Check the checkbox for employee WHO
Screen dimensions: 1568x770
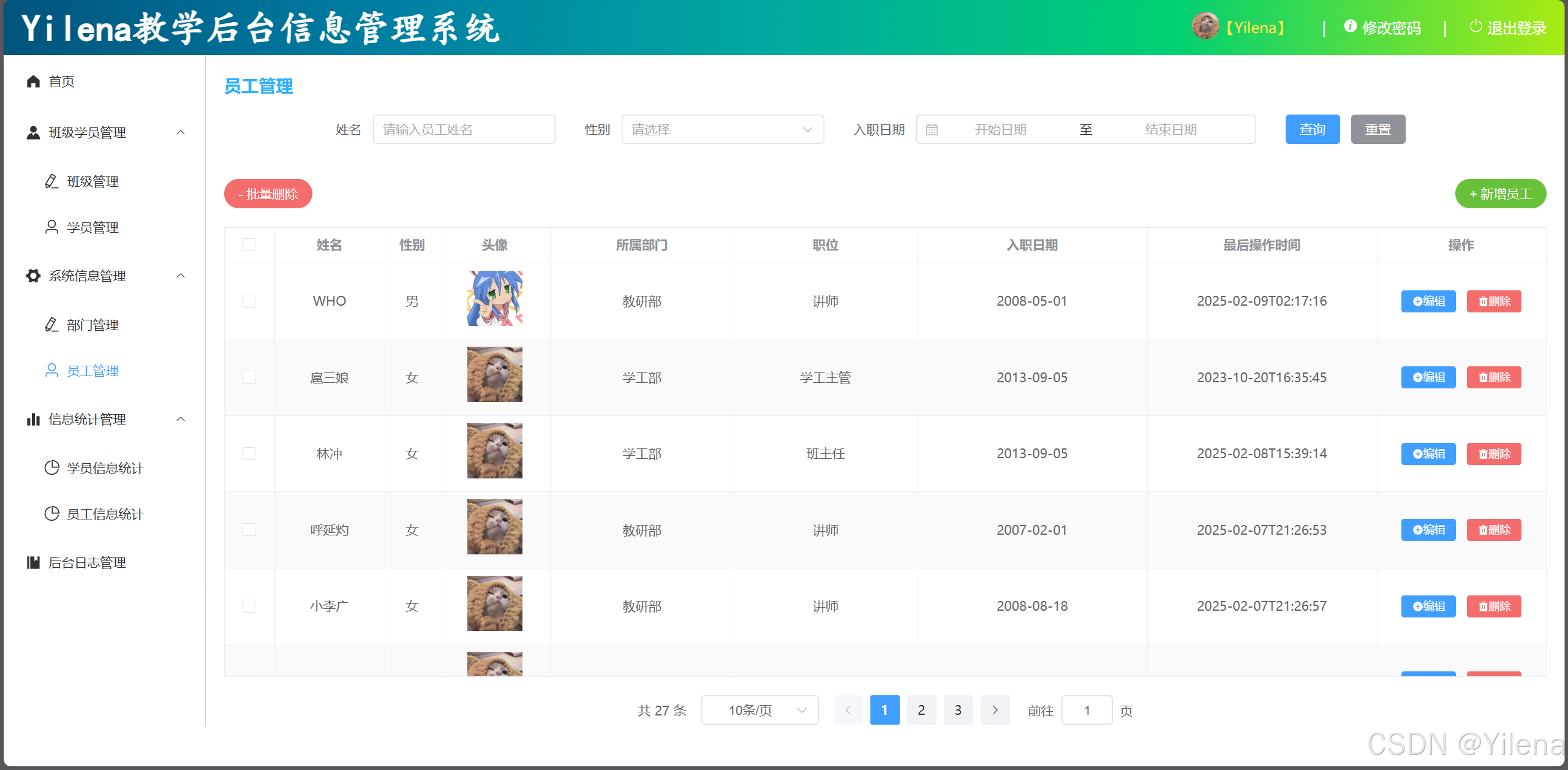[x=249, y=301]
